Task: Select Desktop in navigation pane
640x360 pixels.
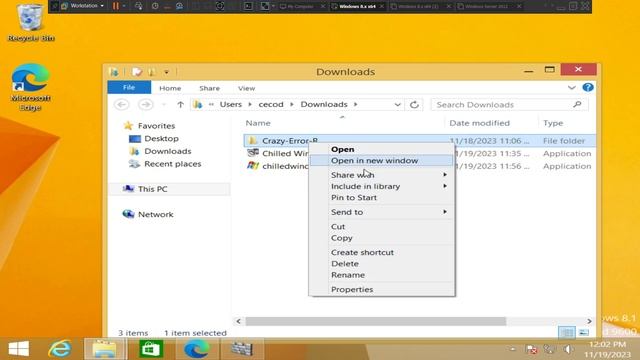Action: pyautogui.click(x=161, y=138)
